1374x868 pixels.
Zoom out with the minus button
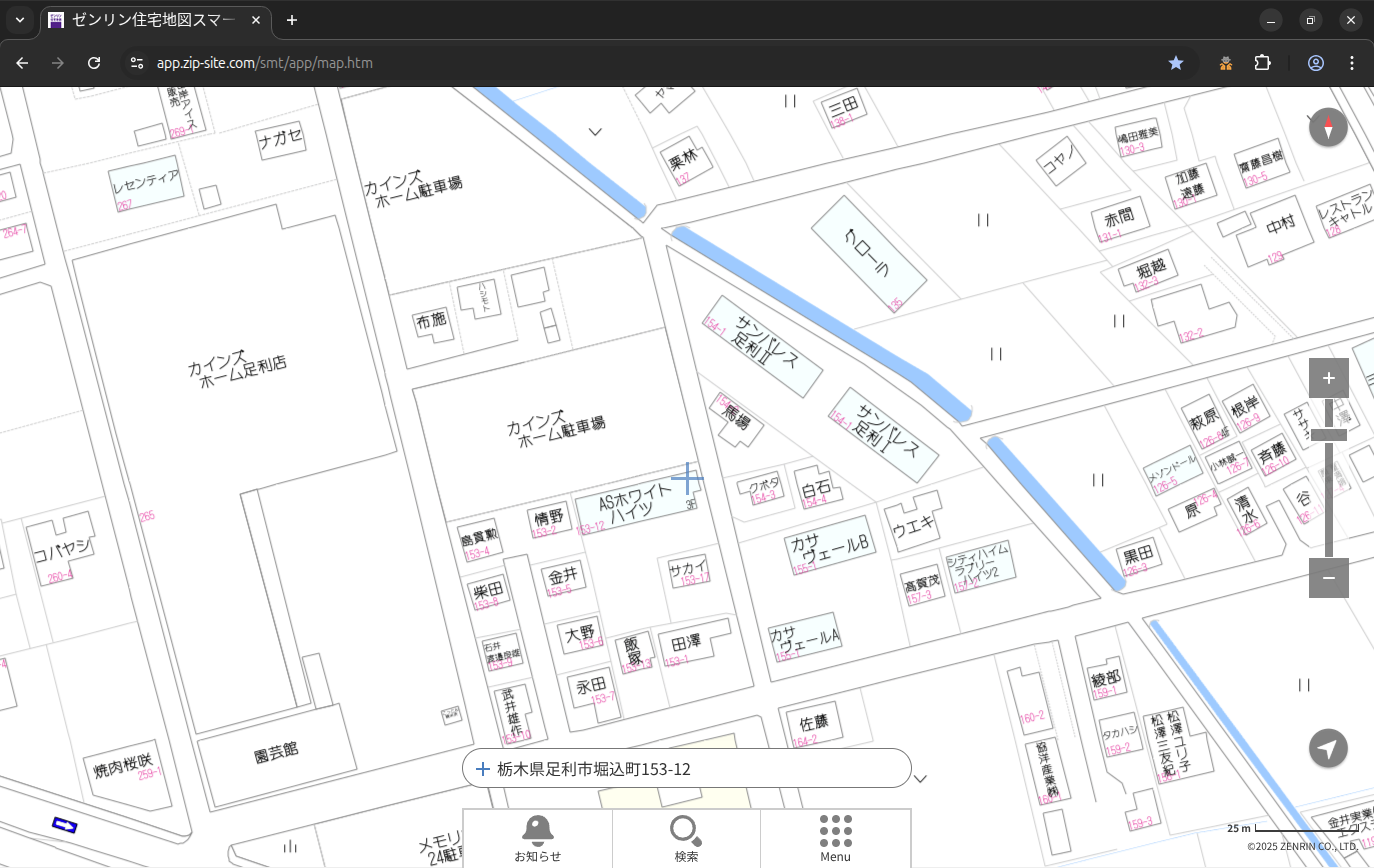click(x=1328, y=578)
